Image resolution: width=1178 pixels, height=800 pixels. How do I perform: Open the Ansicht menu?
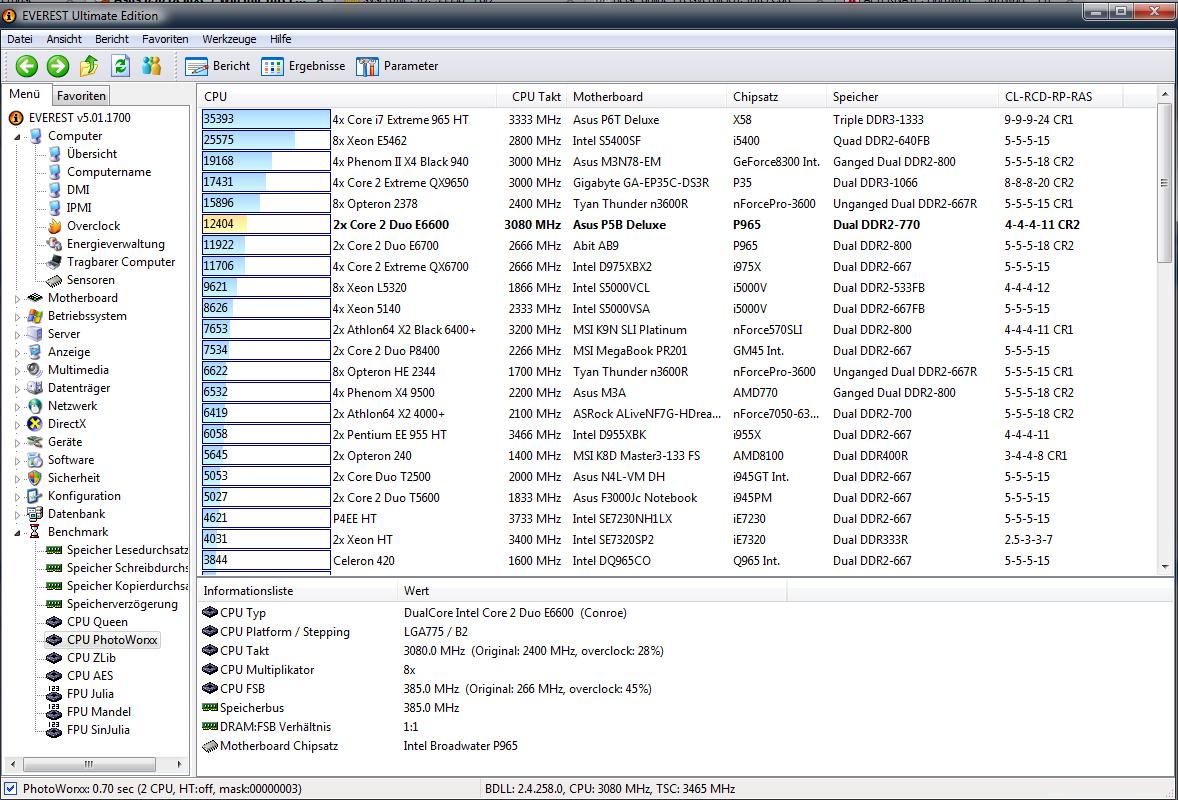point(64,39)
